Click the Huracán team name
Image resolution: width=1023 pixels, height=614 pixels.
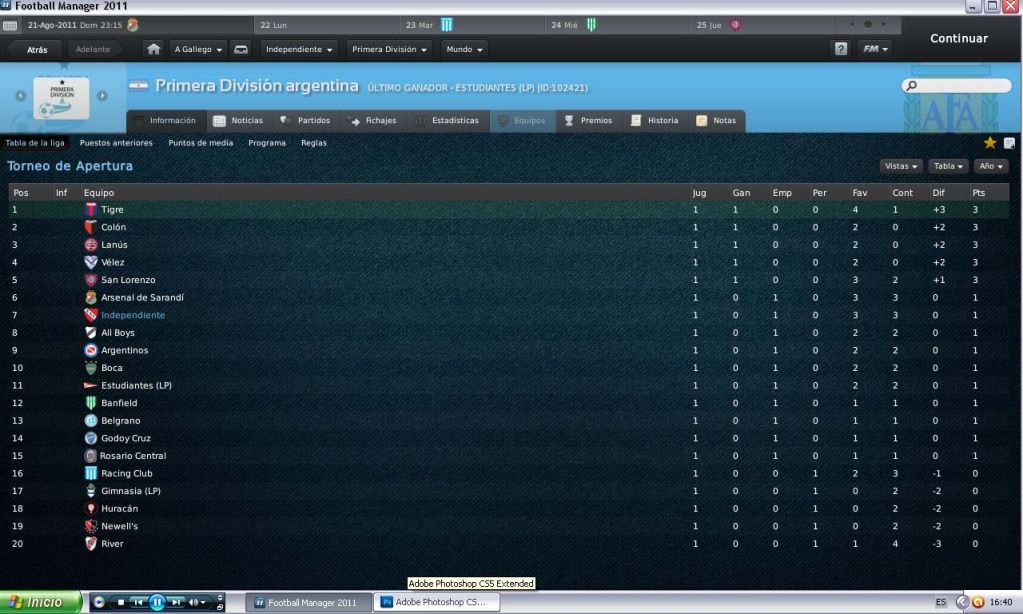[119, 509]
